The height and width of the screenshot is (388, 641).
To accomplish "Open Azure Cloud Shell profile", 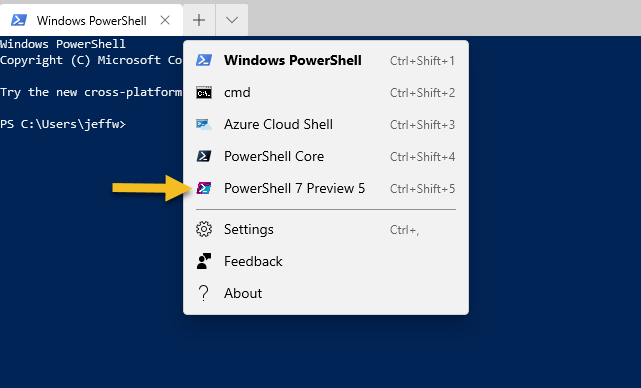I will coord(326,125).
